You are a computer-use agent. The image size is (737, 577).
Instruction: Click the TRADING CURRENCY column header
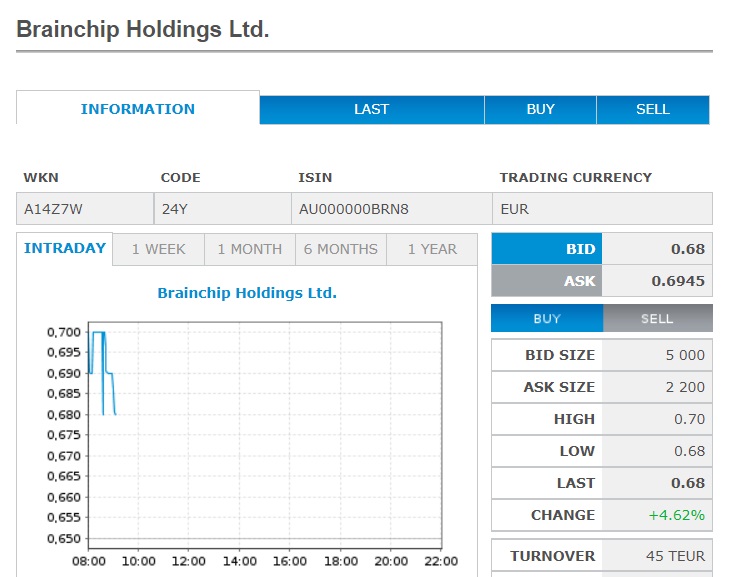tap(576, 177)
